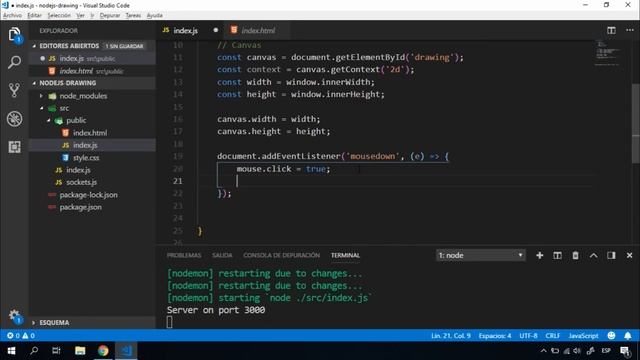Image resolution: width=640 pixels, height=360 pixels.
Task: Move the panel to the side
Action: tap(611, 255)
